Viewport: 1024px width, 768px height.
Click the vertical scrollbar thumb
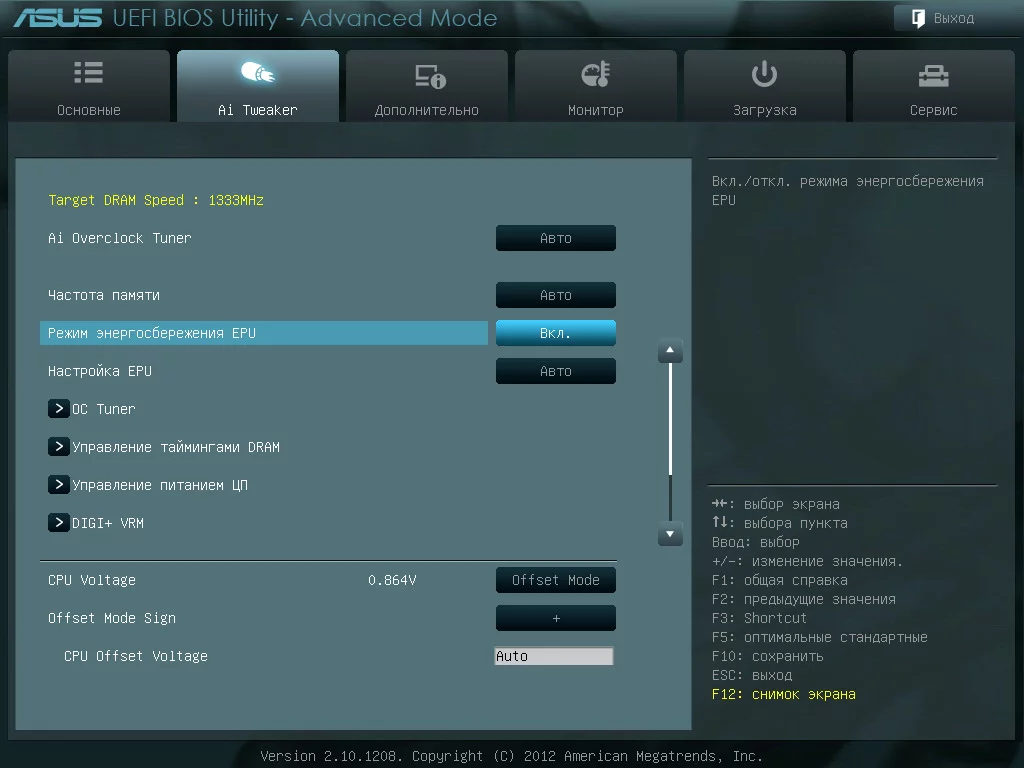pyautogui.click(x=670, y=419)
